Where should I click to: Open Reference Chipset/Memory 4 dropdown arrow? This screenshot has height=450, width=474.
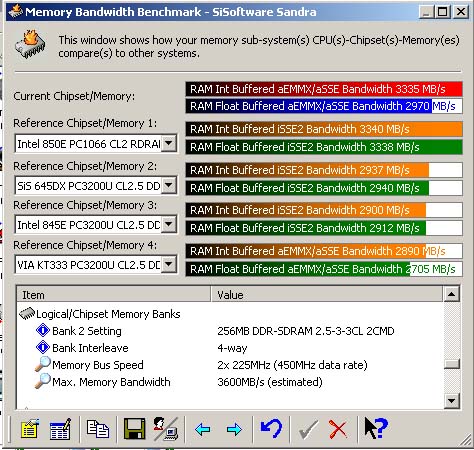(x=169, y=265)
